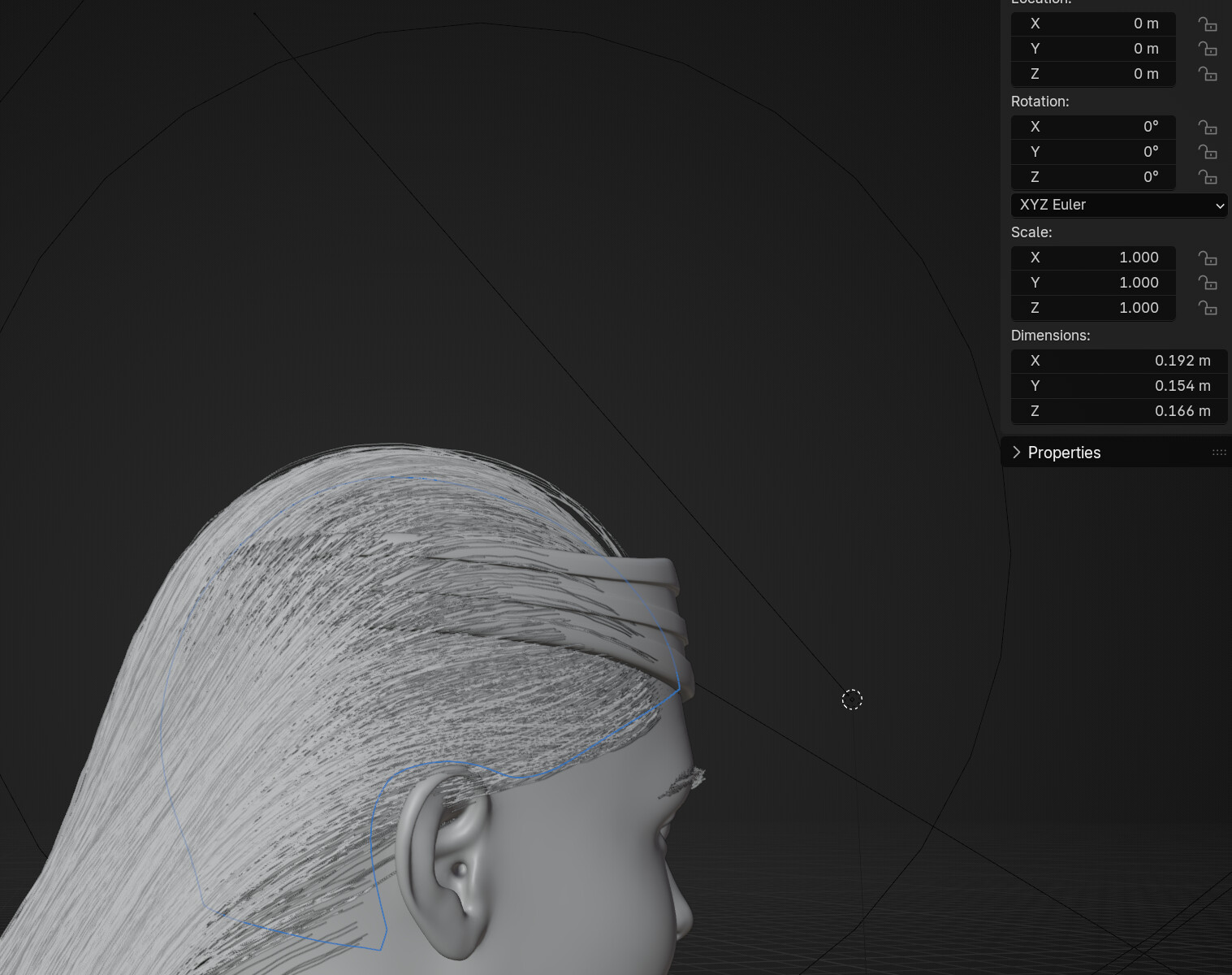This screenshot has height=975, width=1232.
Task: Expand the Properties panel section
Action: [x=1017, y=453]
